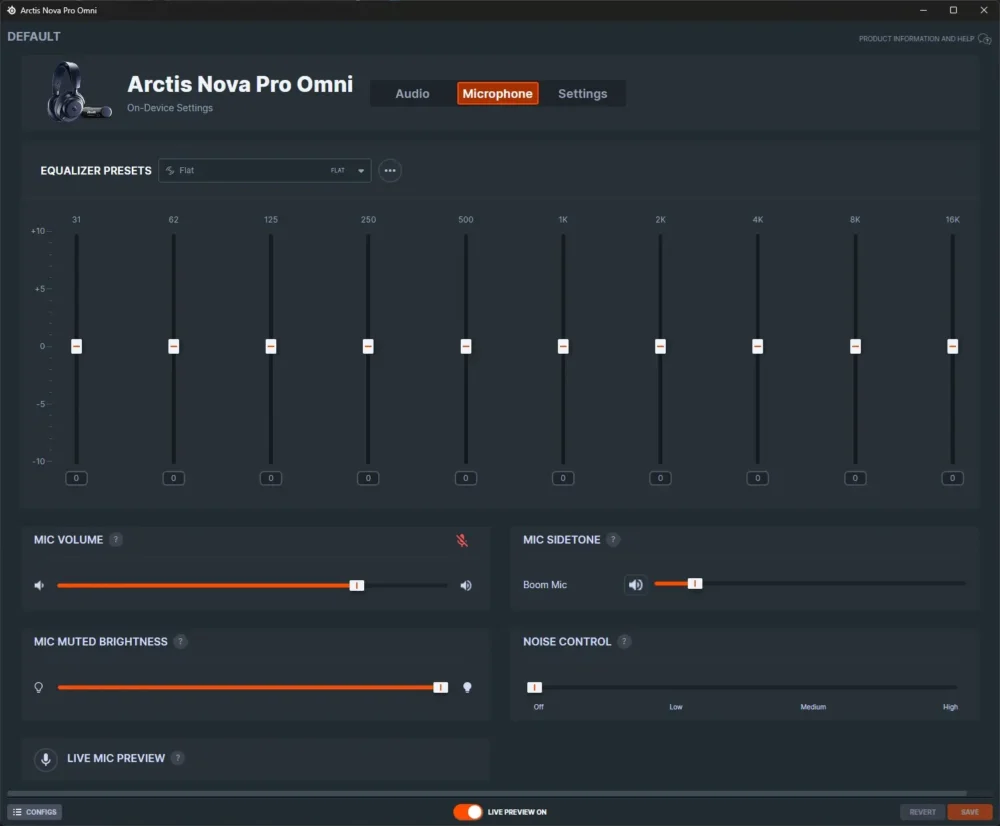
Task: Click the 8K equalizer slider handle
Action: (x=855, y=346)
